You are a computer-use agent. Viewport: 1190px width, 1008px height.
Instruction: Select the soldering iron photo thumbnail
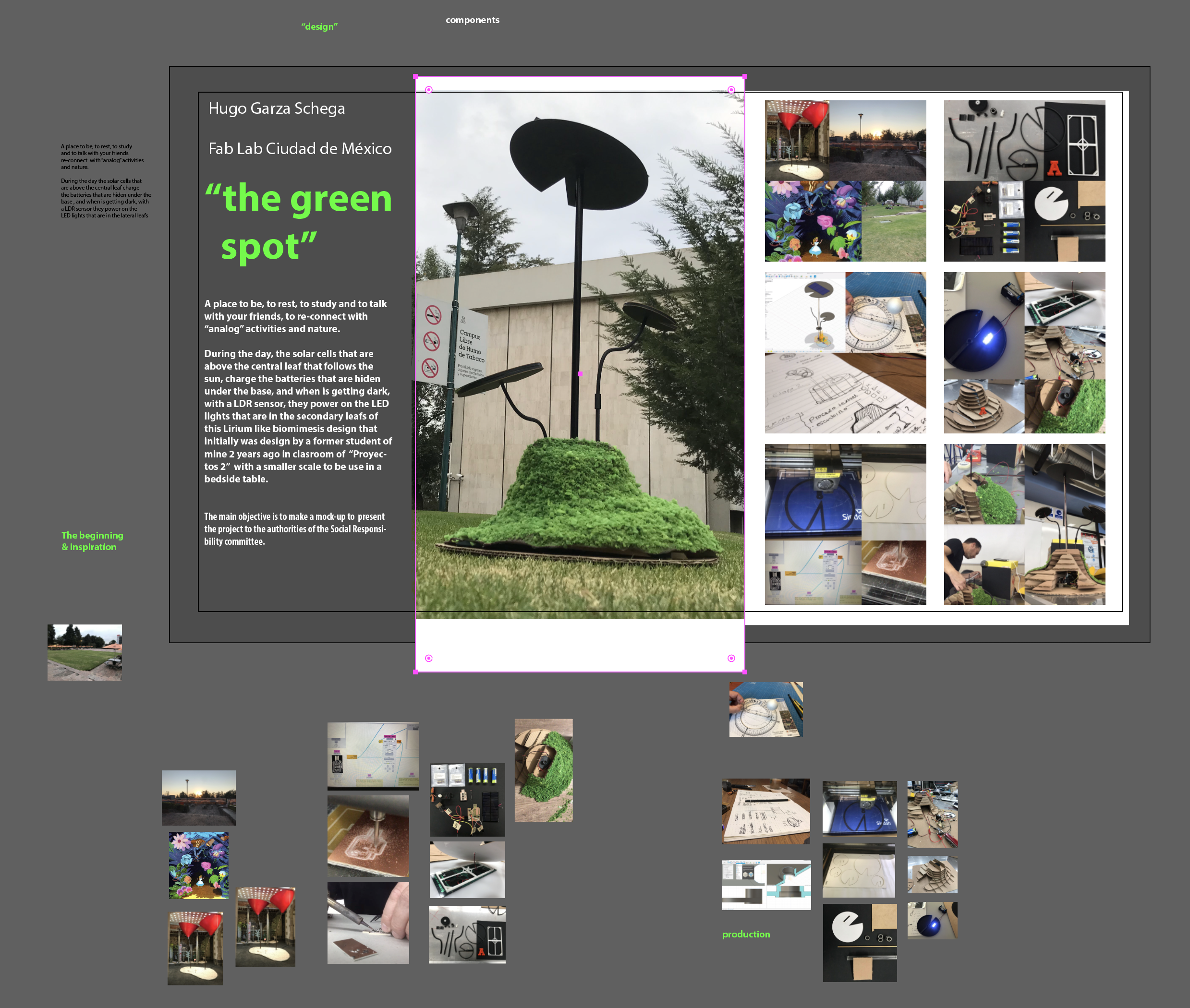pyautogui.click(x=368, y=922)
